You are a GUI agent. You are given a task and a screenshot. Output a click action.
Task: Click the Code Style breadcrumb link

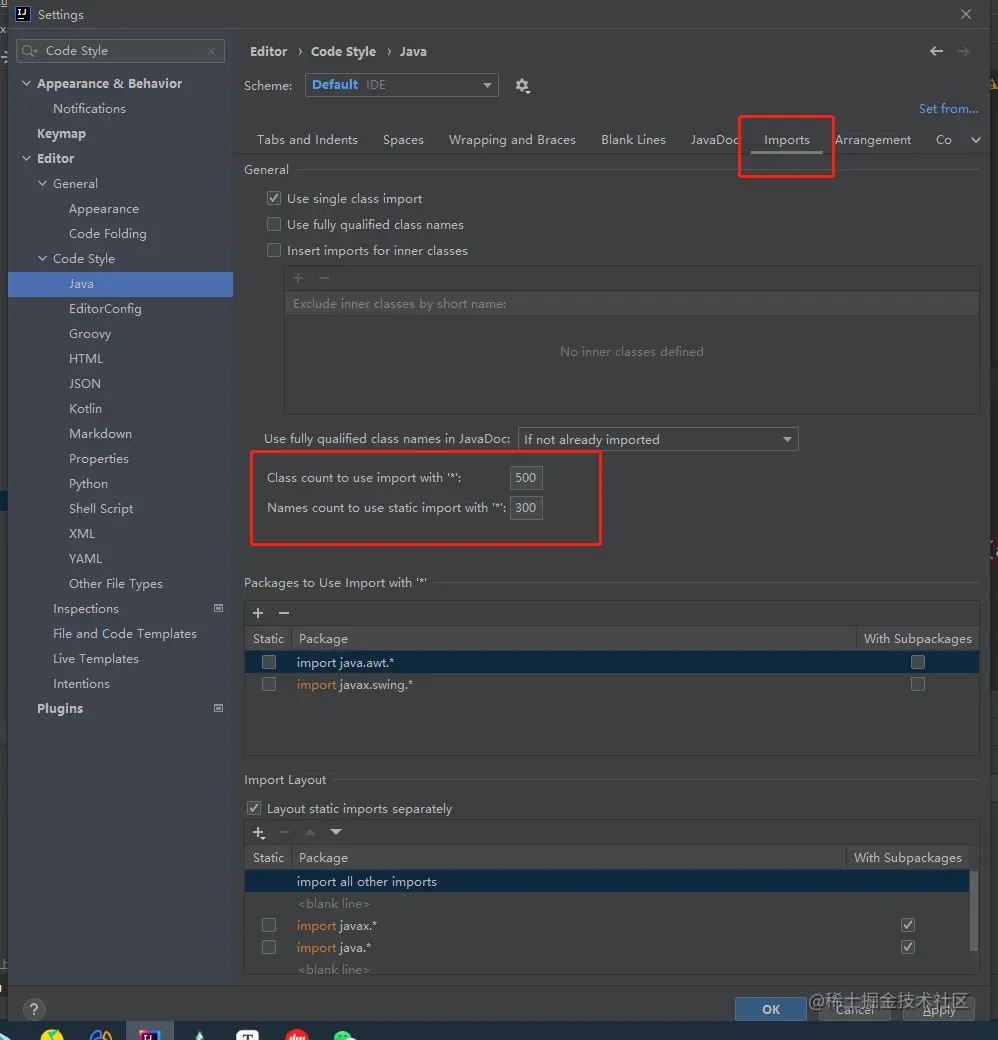[x=343, y=51]
